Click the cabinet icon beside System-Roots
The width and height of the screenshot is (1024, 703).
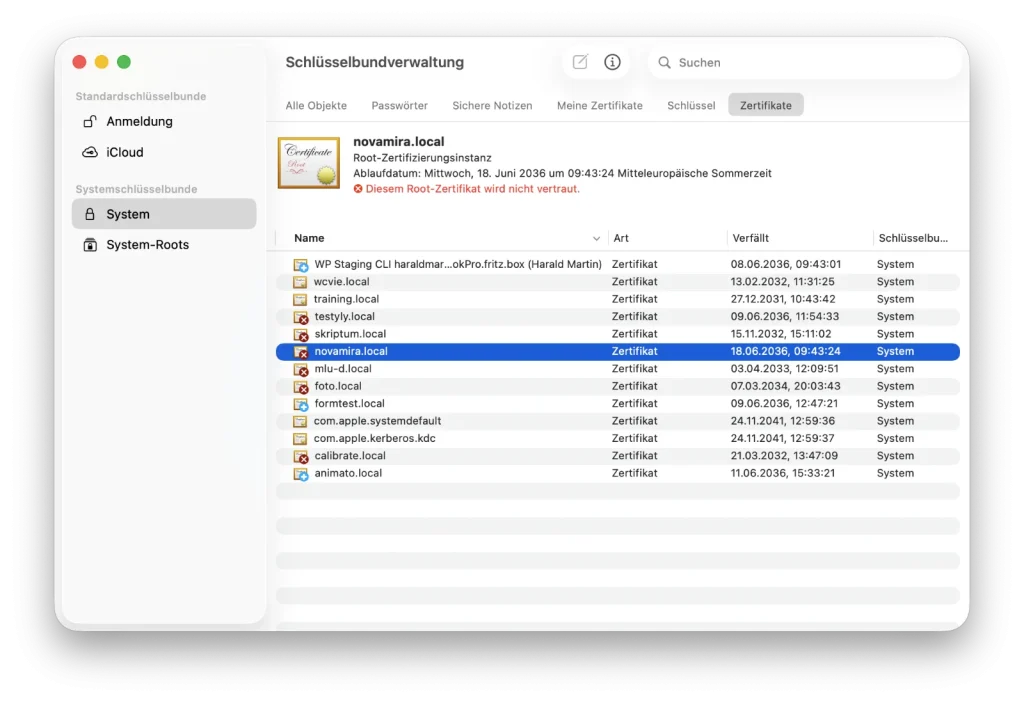click(x=90, y=245)
